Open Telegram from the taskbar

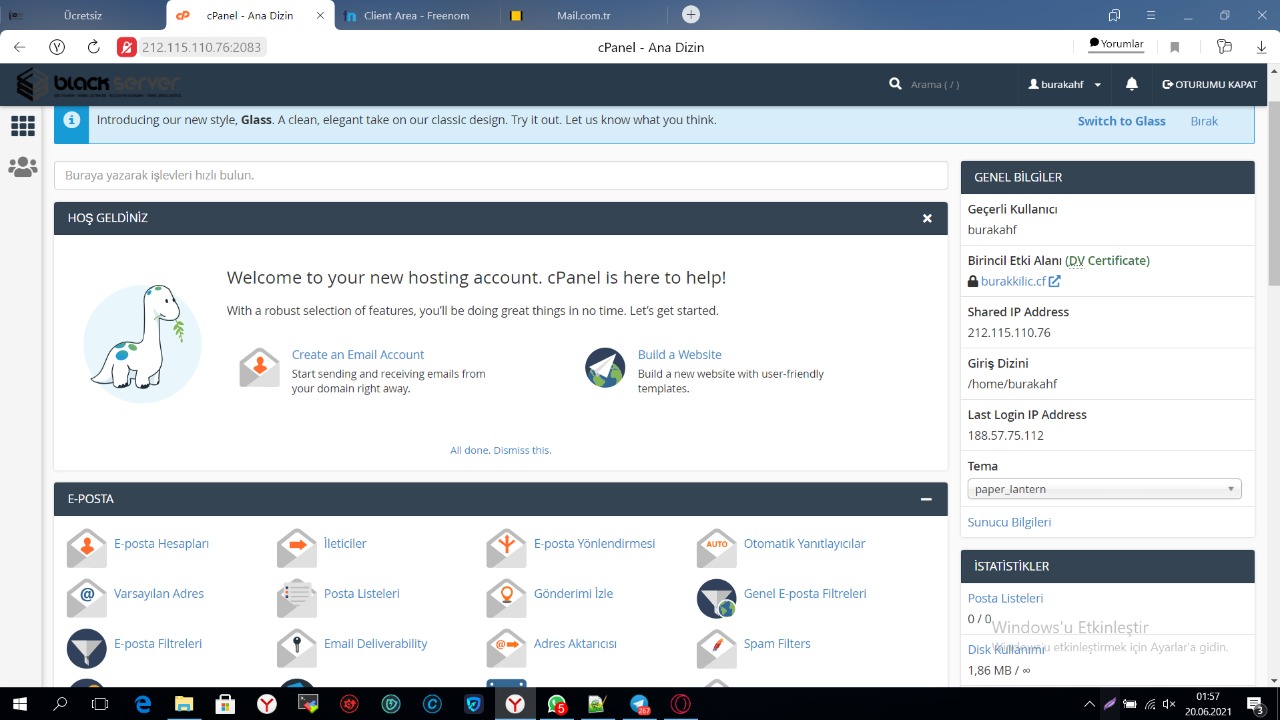[639, 704]
